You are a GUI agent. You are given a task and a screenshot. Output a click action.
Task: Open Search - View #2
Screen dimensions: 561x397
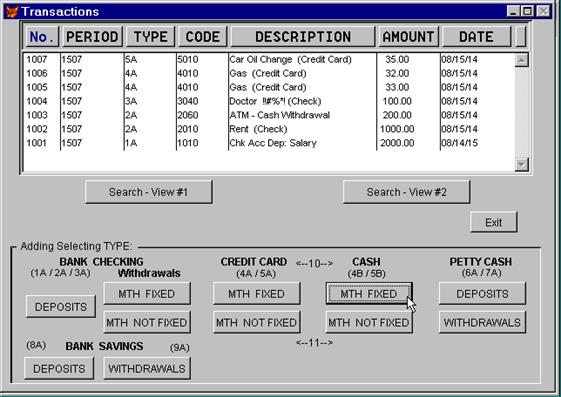point(406,192)
